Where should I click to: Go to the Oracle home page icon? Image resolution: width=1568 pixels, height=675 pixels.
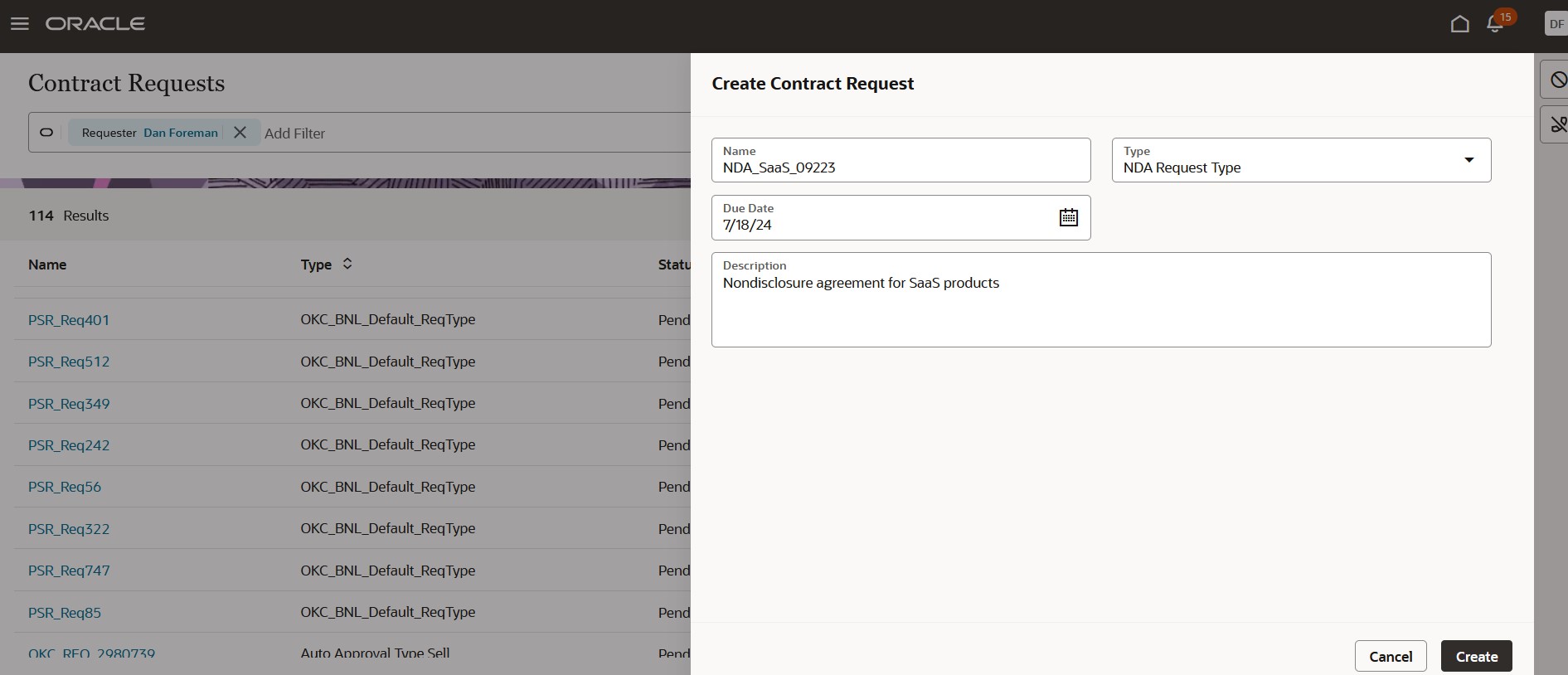(1459, 24)
